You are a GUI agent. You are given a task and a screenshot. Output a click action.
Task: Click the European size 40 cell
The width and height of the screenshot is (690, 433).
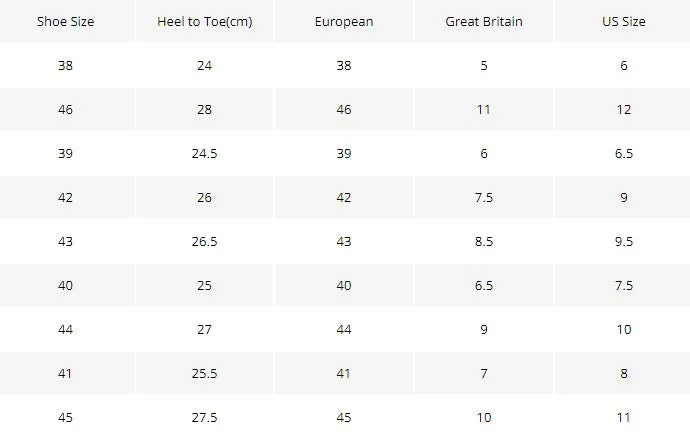click(344, 286)
